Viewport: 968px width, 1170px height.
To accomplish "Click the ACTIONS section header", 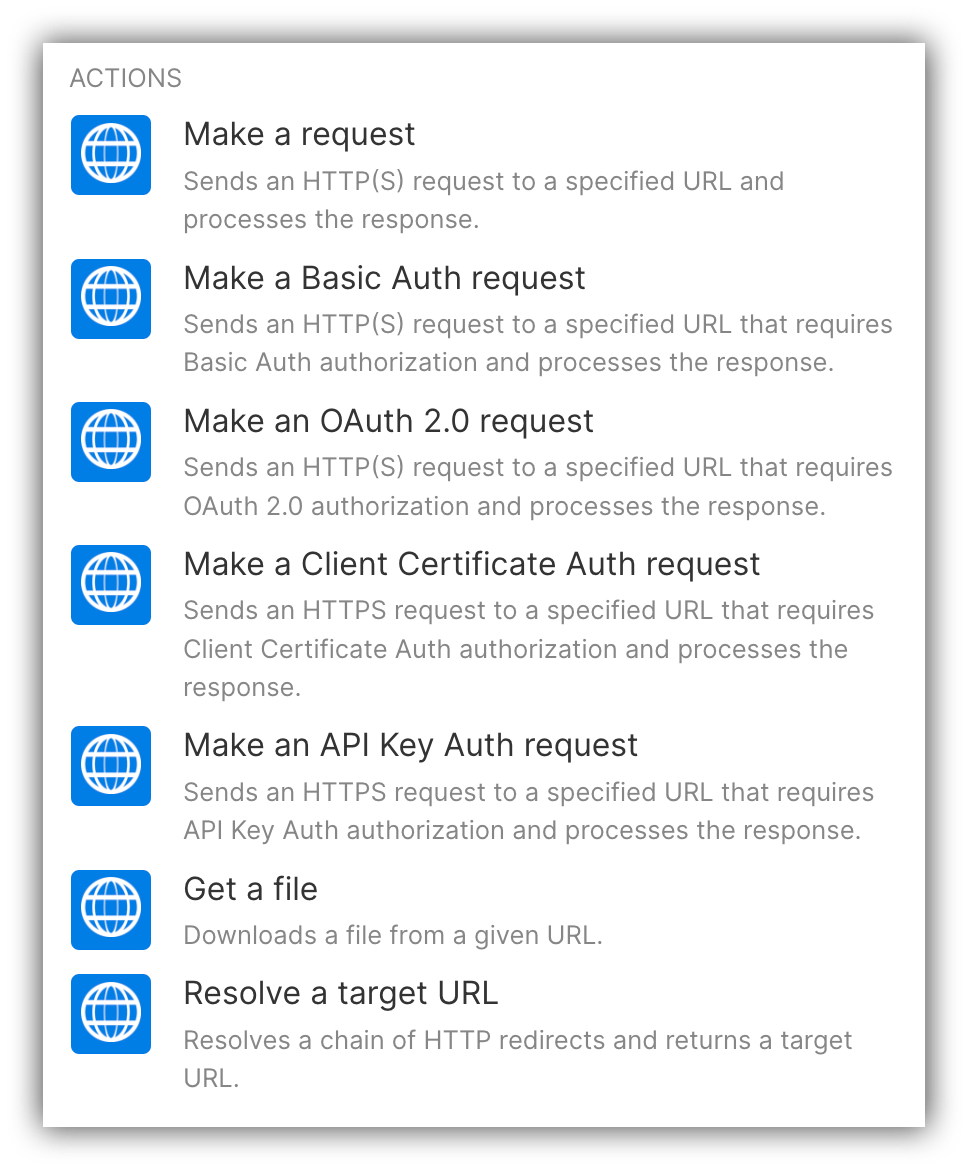I will pyautogui.click(x=126, y=78).
